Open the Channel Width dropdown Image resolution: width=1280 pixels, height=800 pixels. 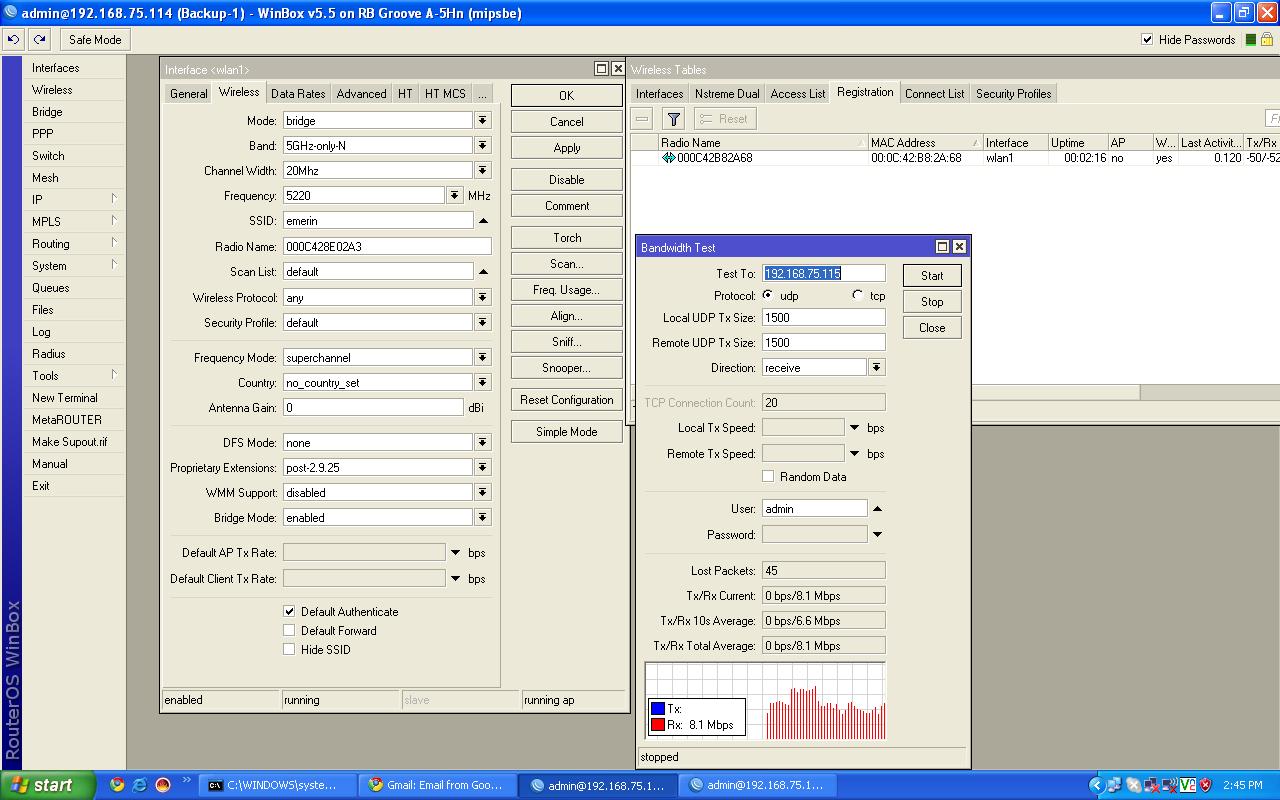pos(483,171)
